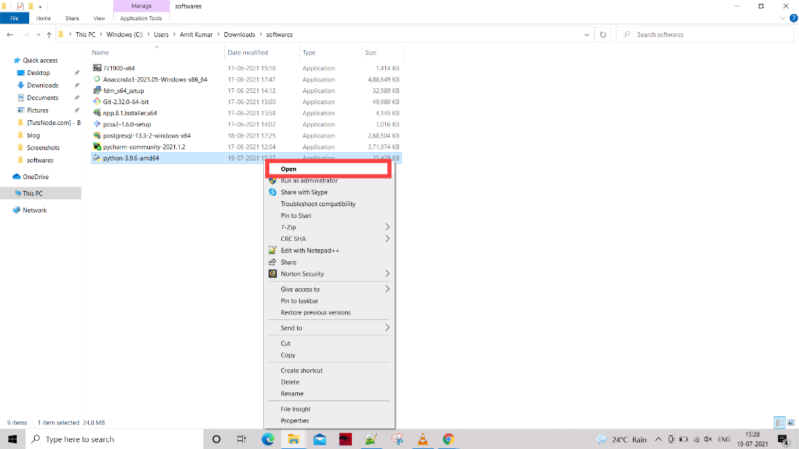The image size is (799, 449).
Task: Select postgresql-13.3-2-windows-x64 file
Action: 147,136
